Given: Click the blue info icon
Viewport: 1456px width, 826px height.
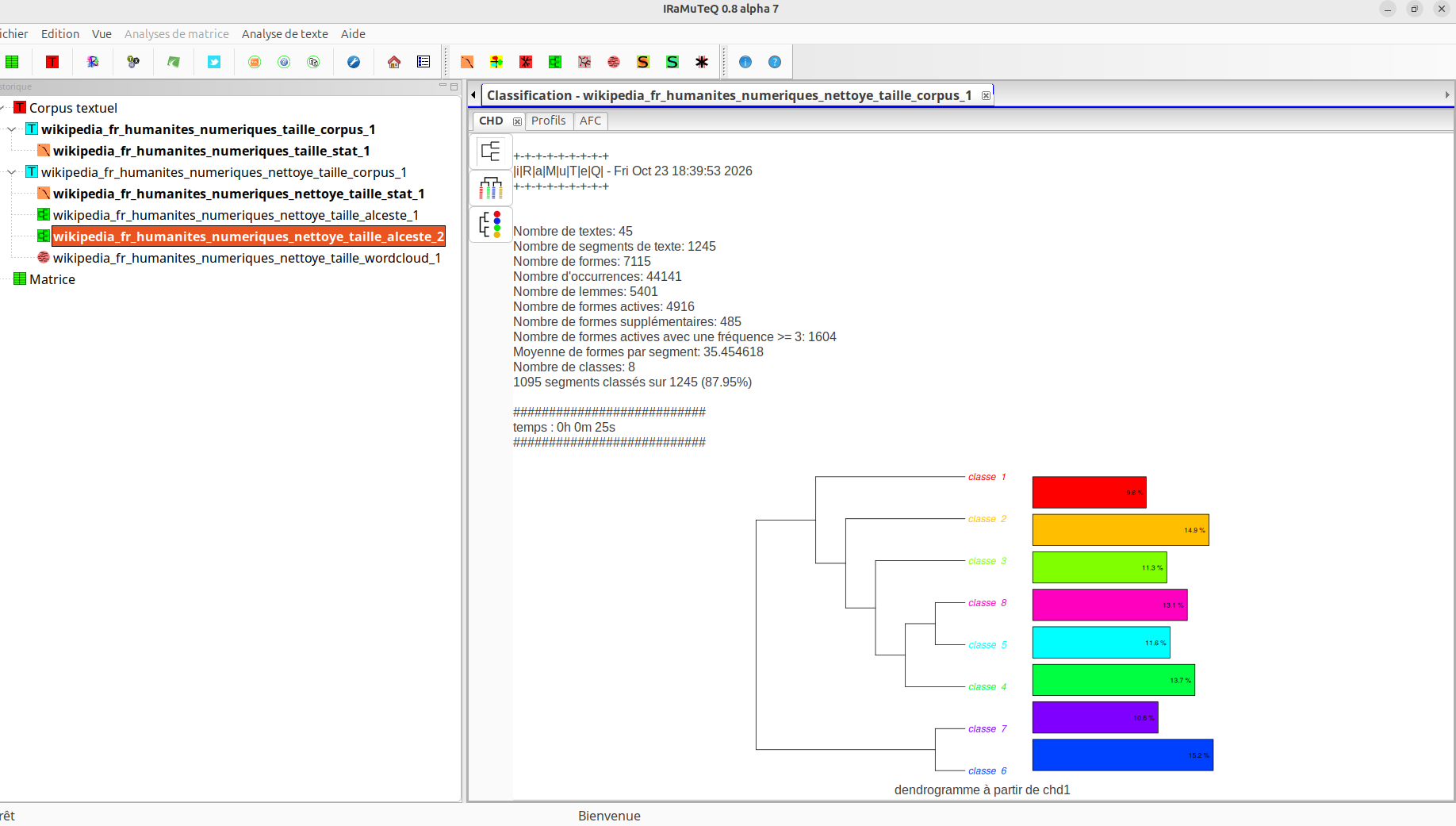Looking at the screenshot, I should pyautogui.click(x=745, y=62).
